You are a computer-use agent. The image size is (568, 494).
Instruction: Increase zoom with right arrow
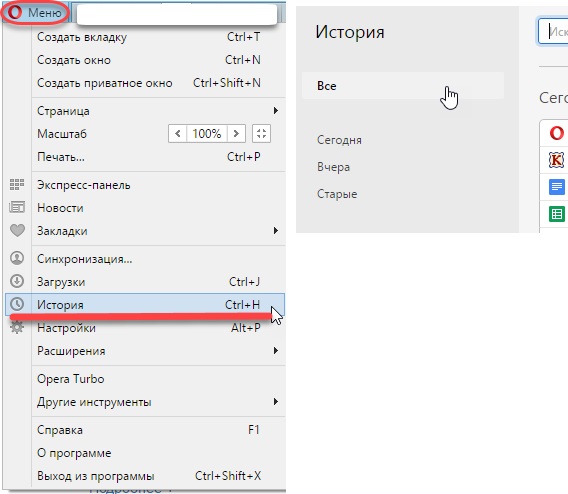click(236, 134)
